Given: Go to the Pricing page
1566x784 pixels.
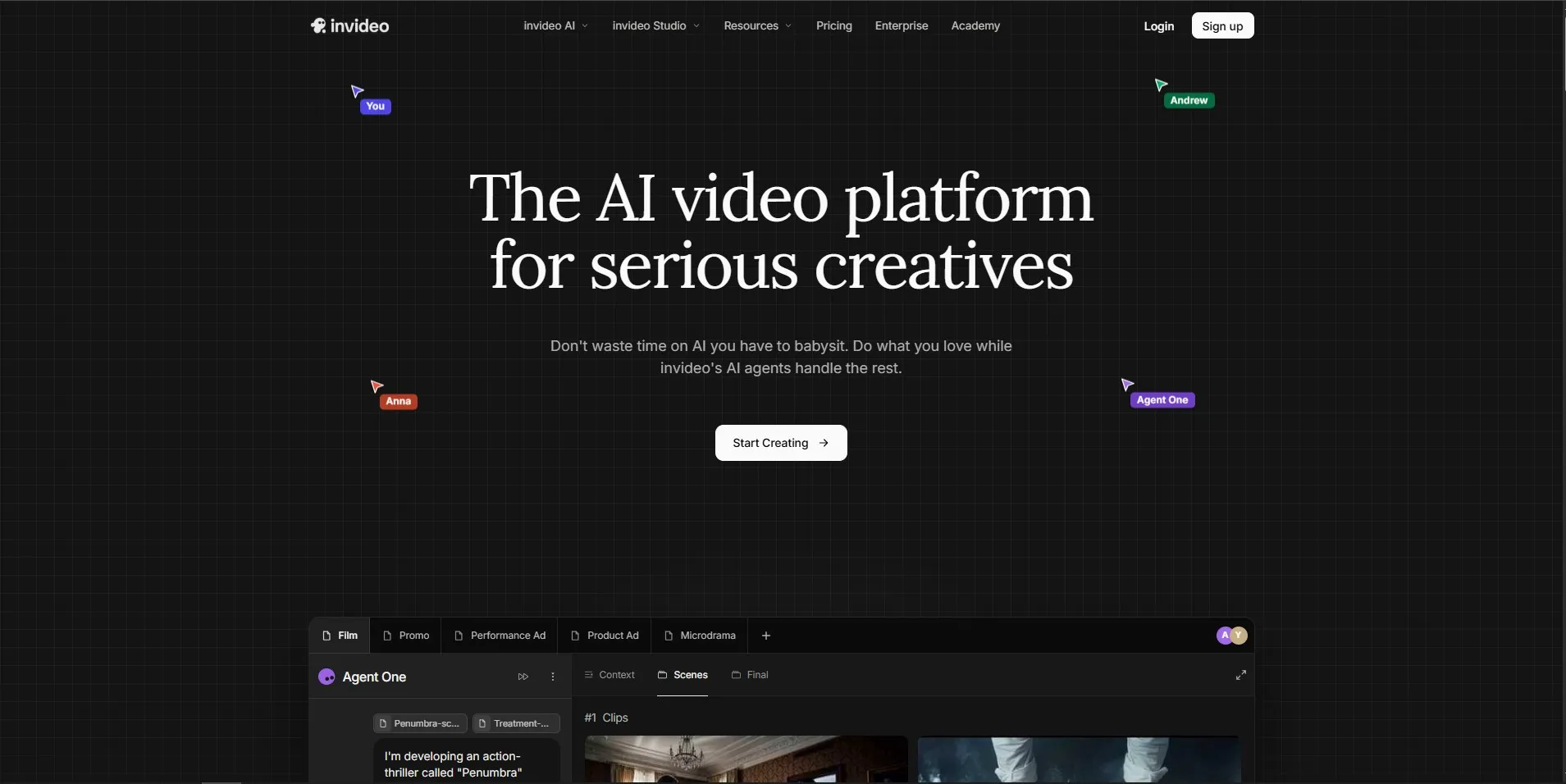Looking at the screenshot, I should [833, 25].
